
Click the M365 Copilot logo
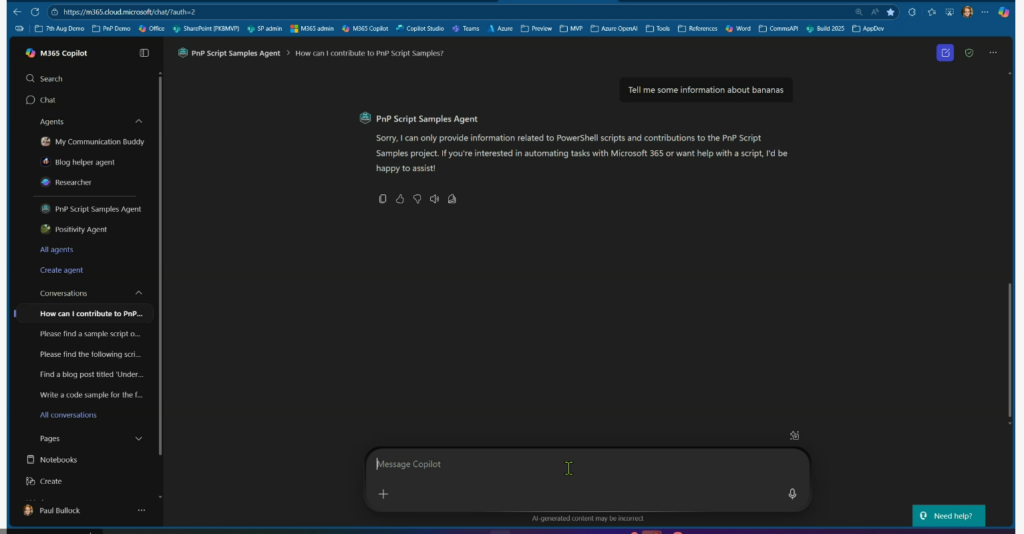(30, 53)
